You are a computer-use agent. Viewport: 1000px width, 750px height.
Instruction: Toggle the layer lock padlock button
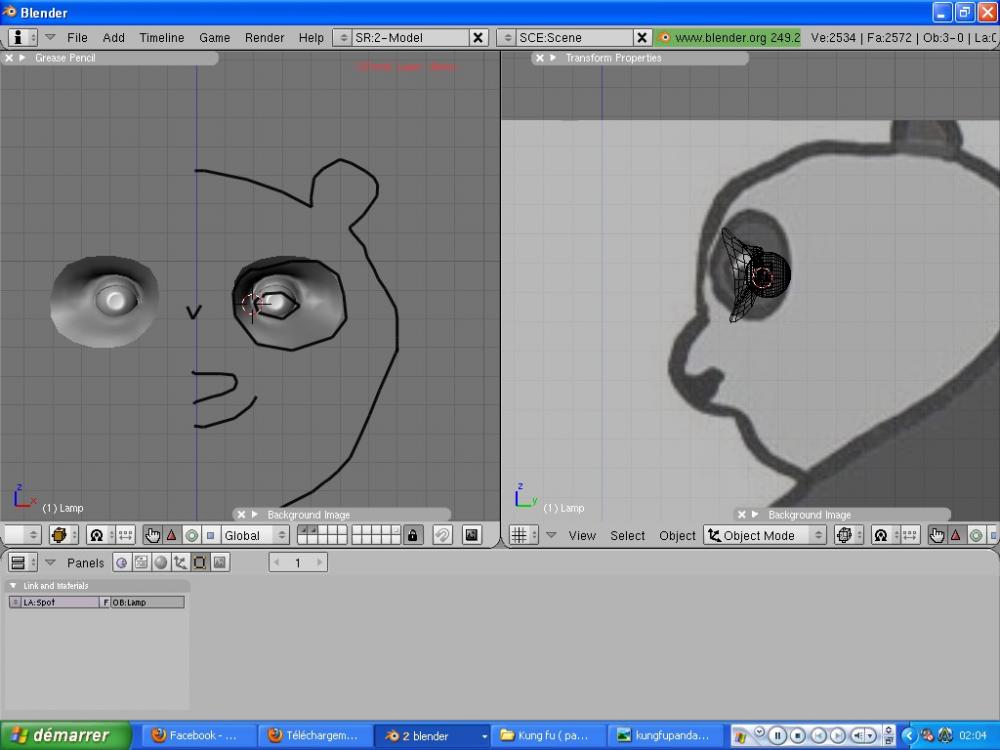pos(412,535)
